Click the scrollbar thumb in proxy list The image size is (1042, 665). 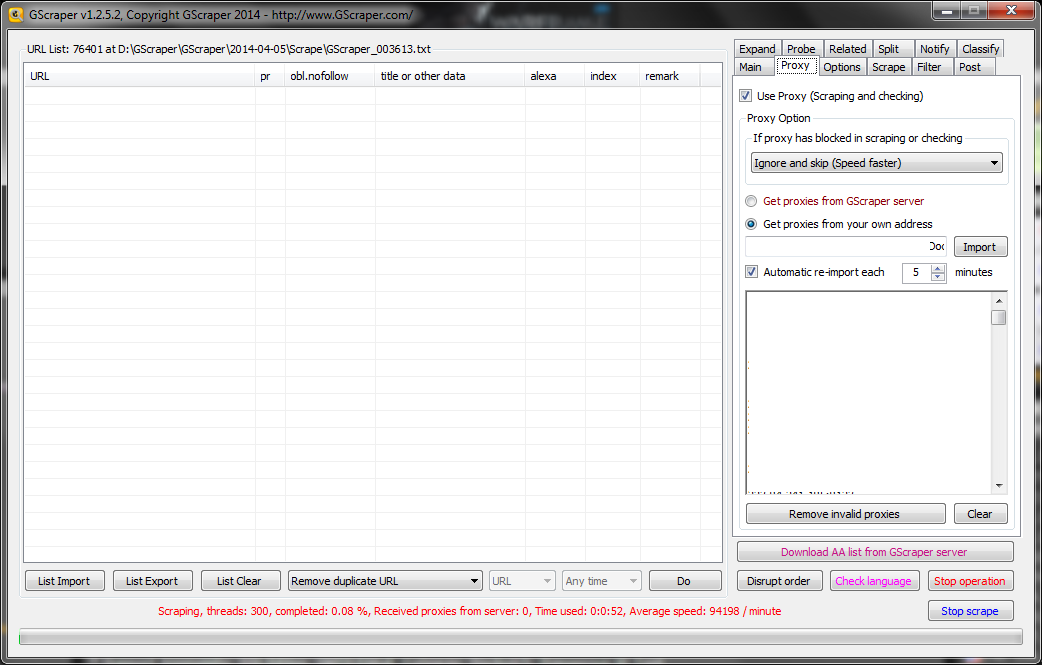coord(998,318)
